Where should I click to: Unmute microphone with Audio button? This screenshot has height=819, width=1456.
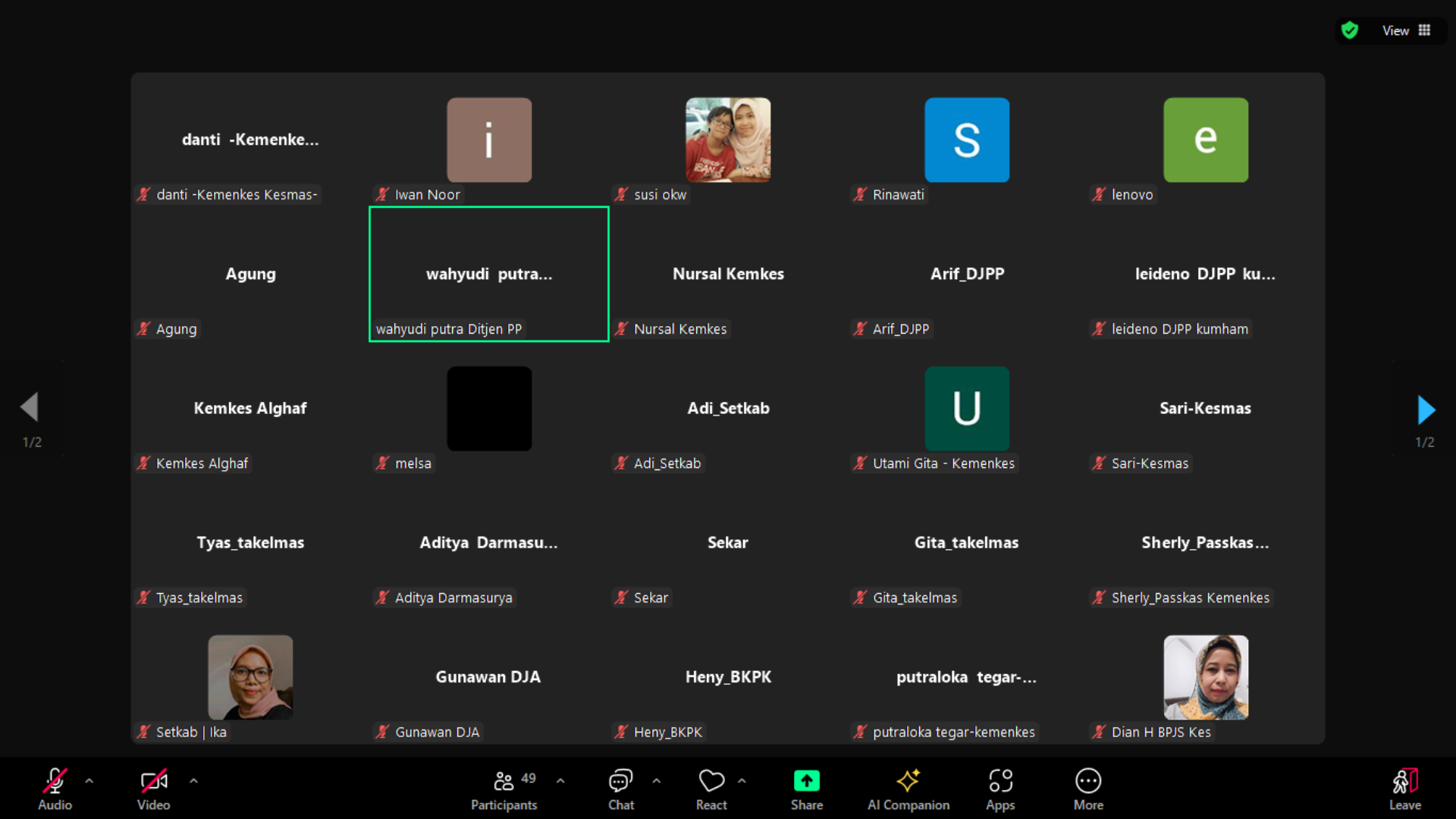[x=55, y=789]
